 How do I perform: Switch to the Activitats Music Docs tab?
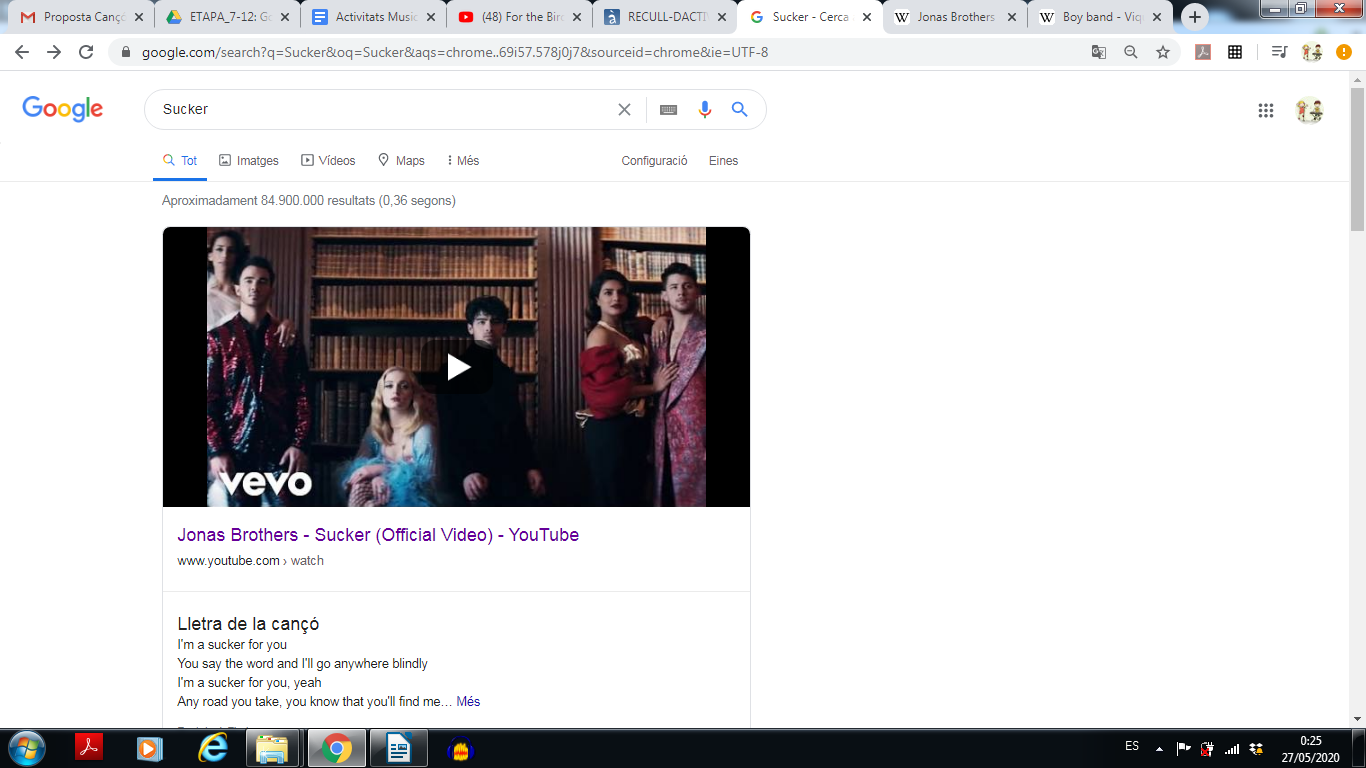tap(373, 17)
